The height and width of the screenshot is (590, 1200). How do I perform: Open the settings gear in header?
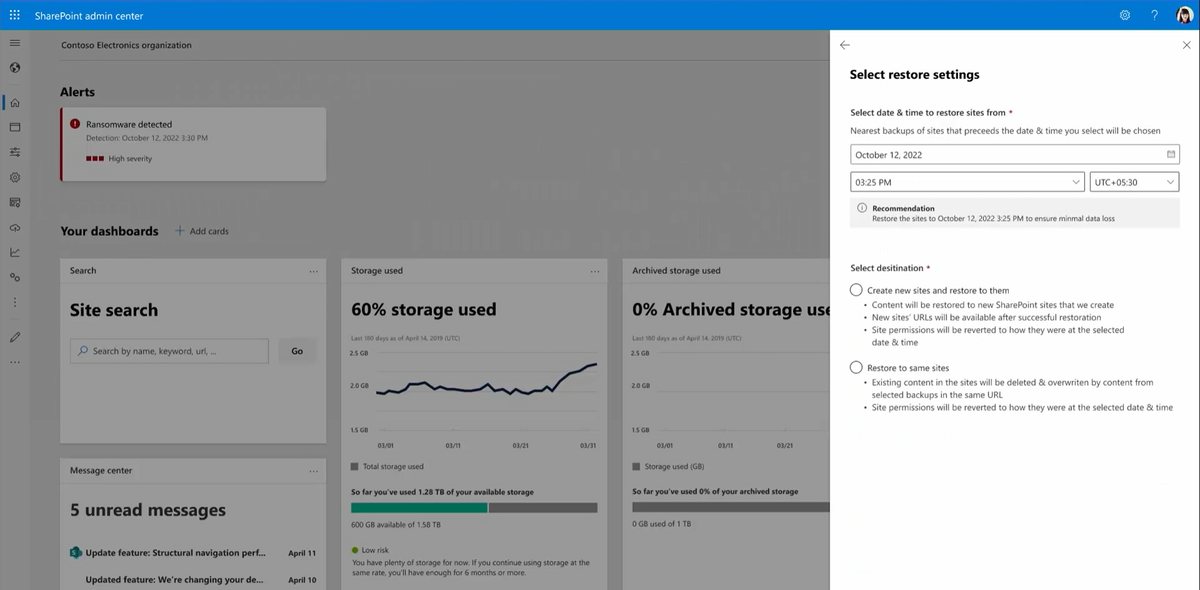coord(1125,15)
